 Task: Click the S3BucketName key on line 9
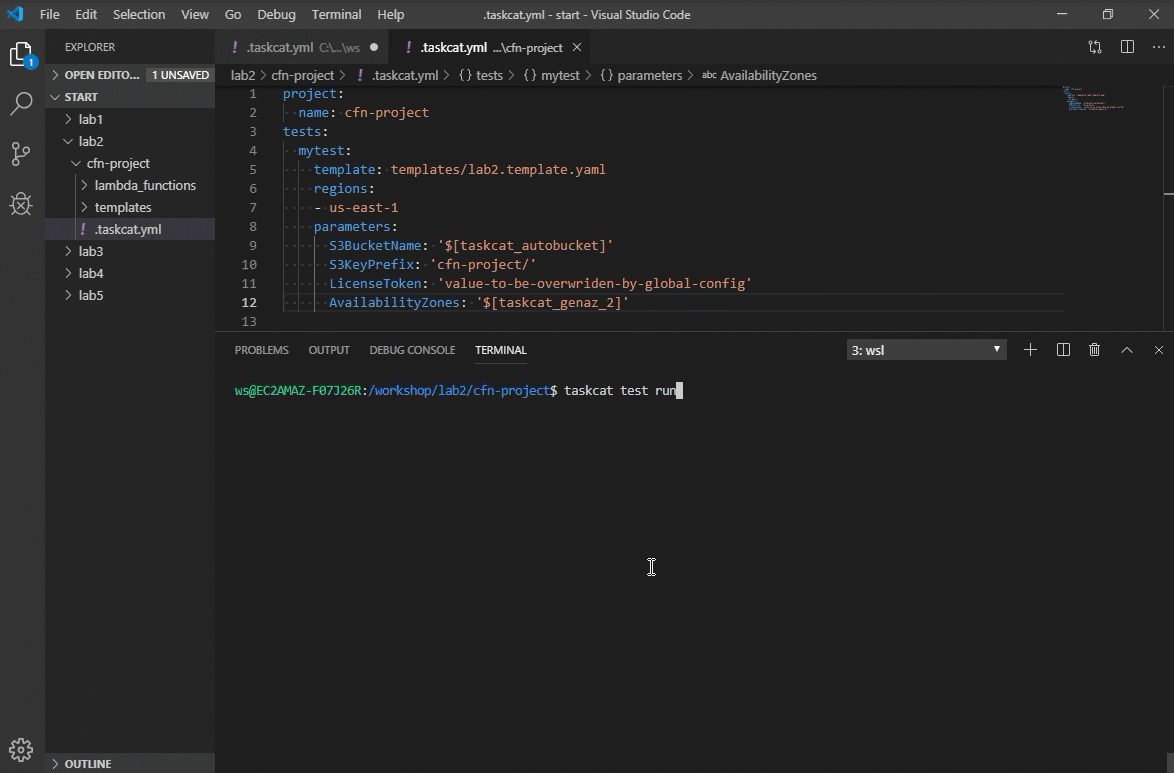[x=375, y=246]
